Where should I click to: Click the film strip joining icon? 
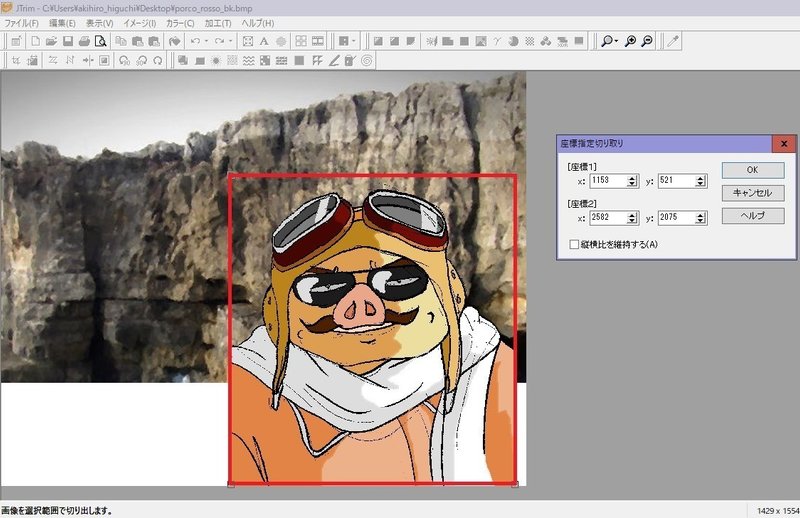317,41
